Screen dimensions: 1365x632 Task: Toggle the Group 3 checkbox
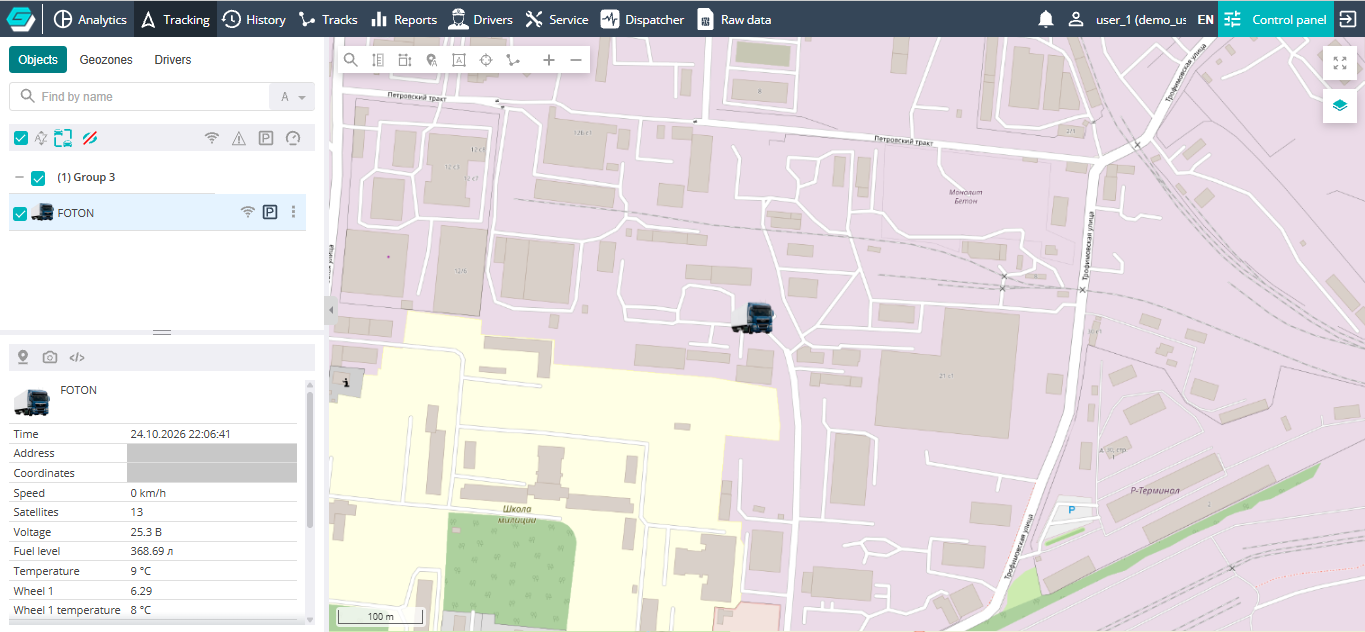click(38, 178)
